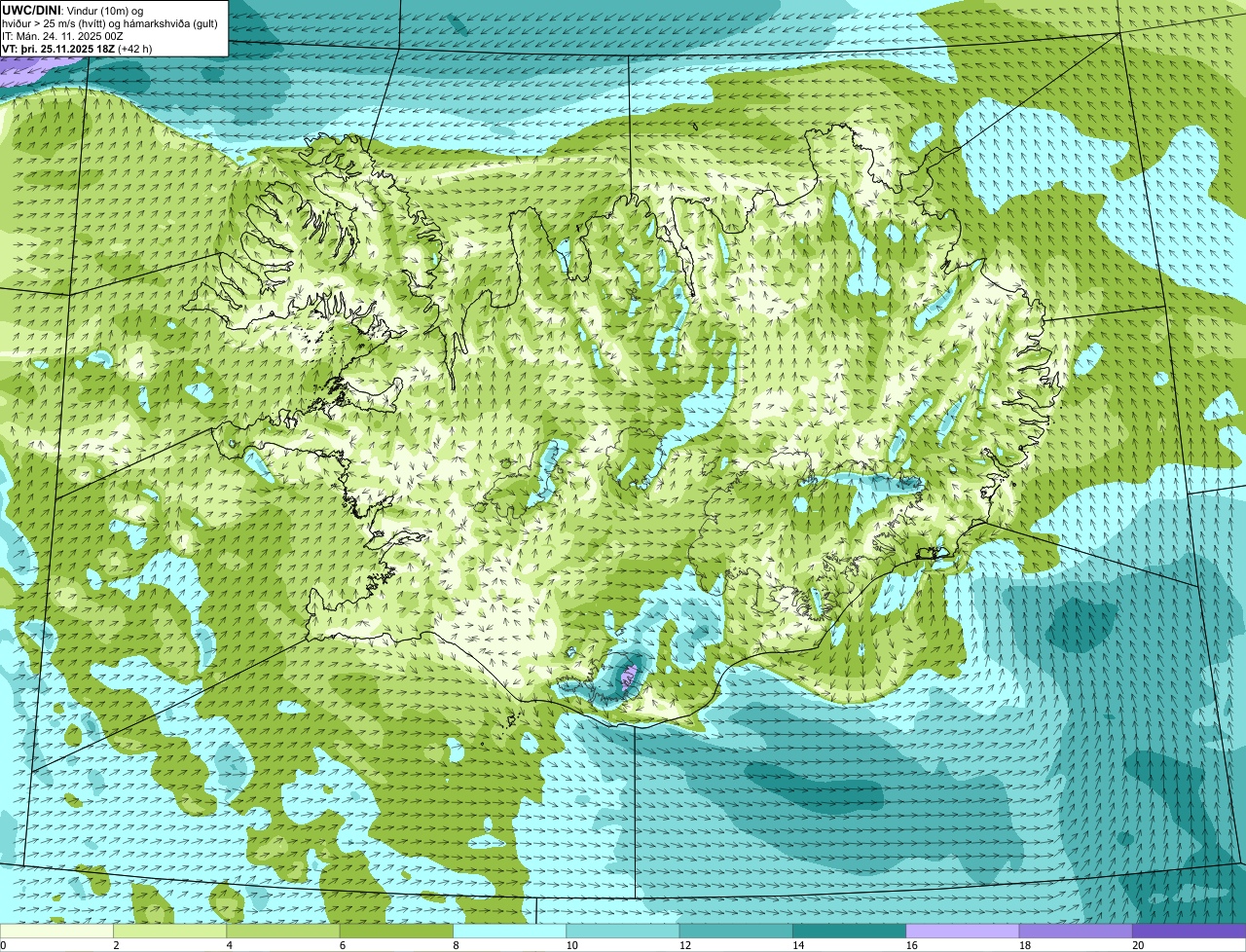Click the '20' tick label on the scale
Image resolution: width=1246 pixels, height=952 pixels.
[1139, 945]
